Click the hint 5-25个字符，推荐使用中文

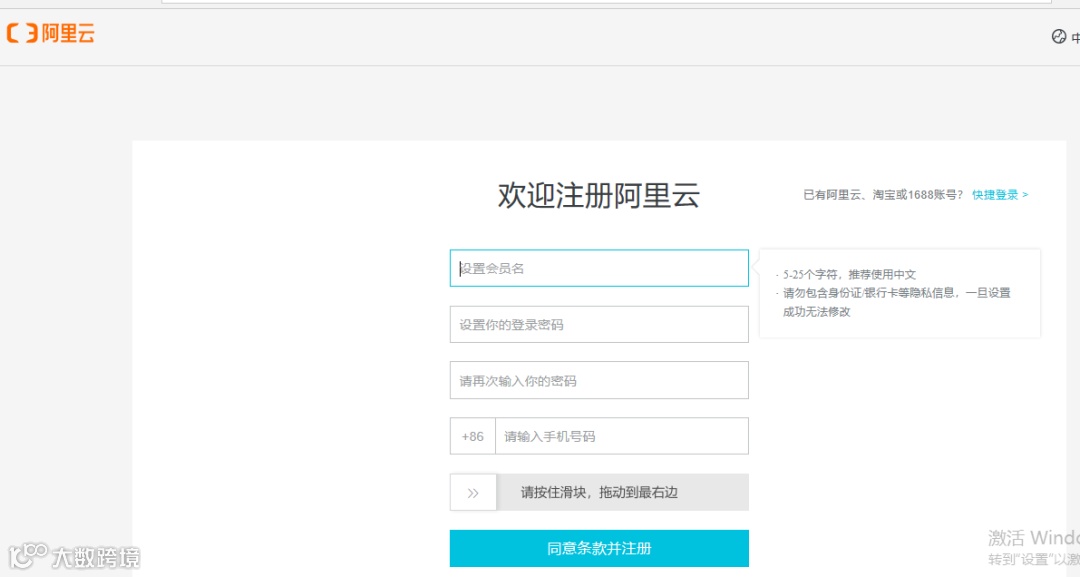(x=849, y=274)
